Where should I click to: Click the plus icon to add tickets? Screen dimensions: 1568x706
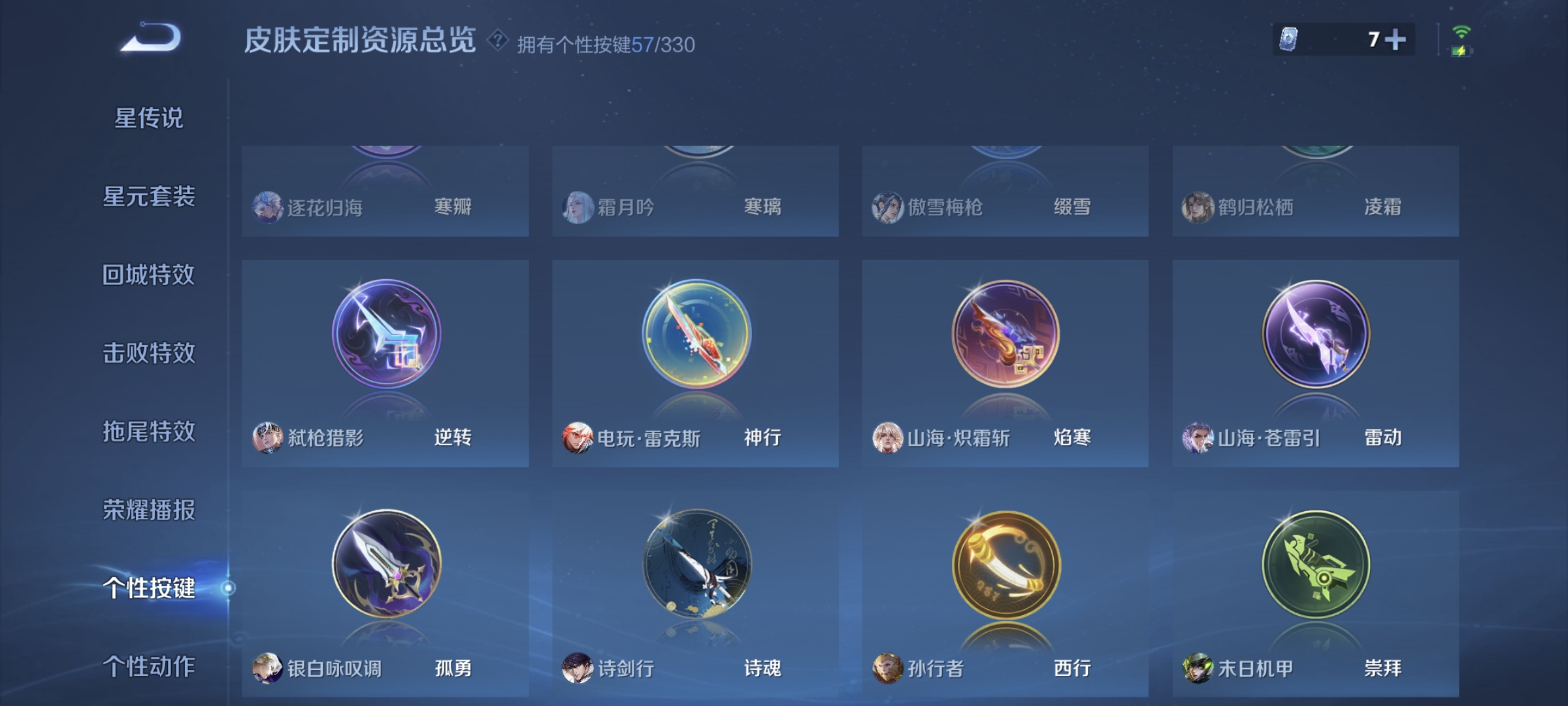click(1395, 39)
